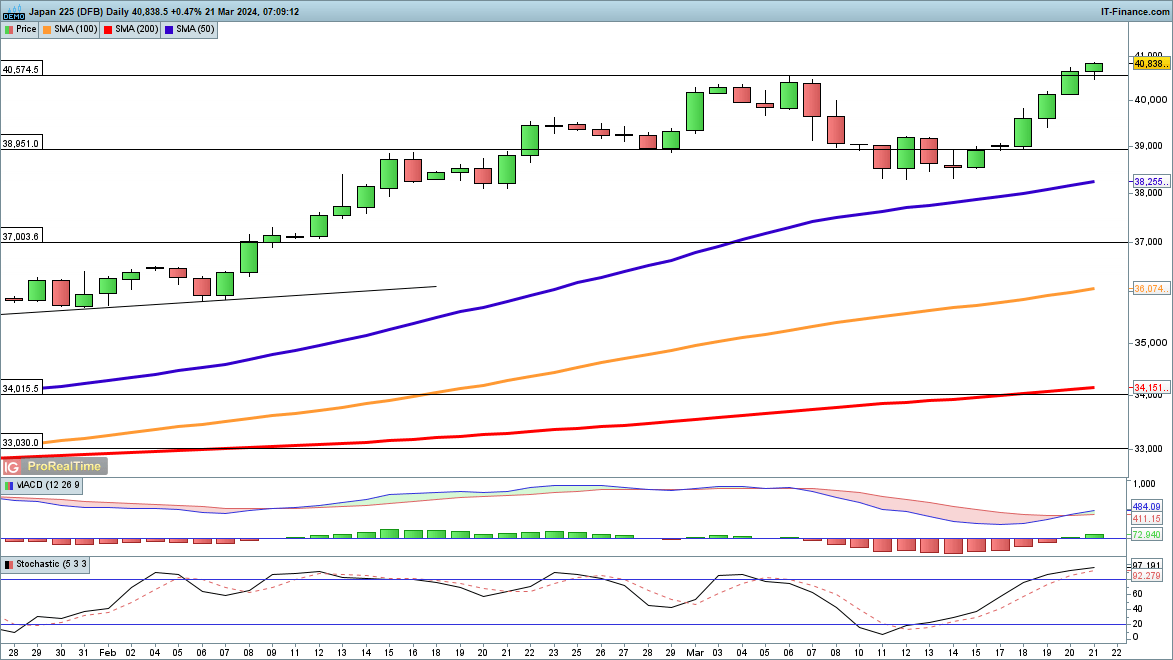Click the MACD indicator color icon
Screen dimensions: 1173x660
click(8, 485)
